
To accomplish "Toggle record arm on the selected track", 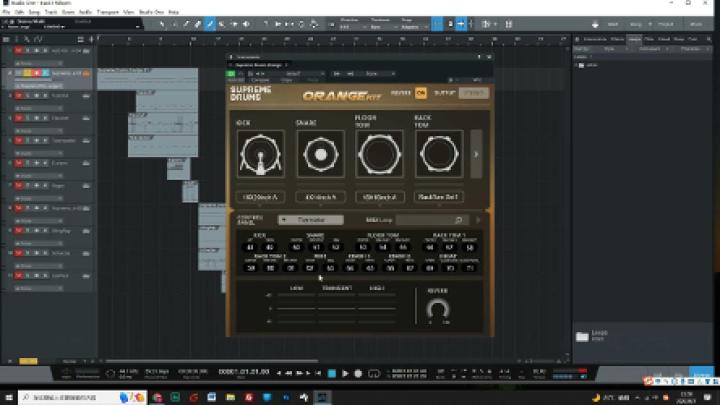I will click(x=36, y=73).
